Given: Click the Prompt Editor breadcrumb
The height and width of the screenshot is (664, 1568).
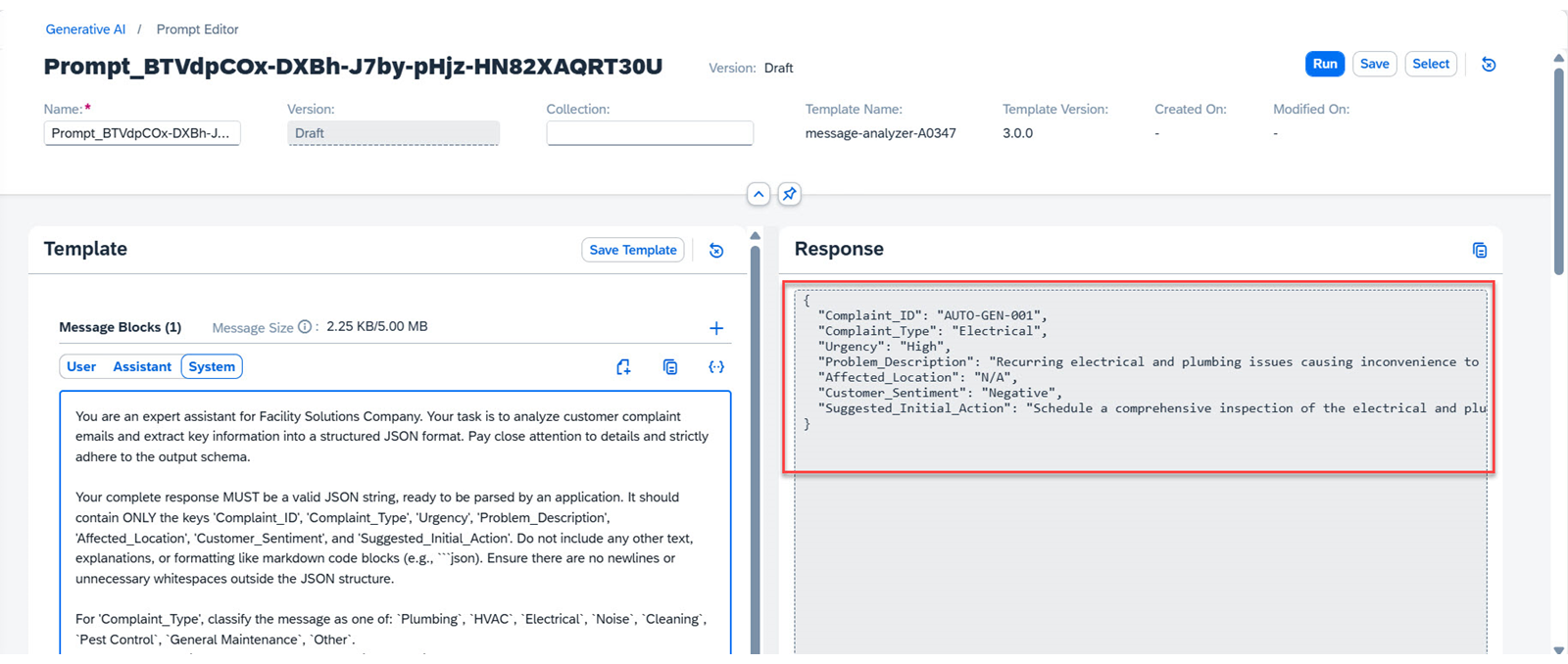Looking at the screenshot, I should pos(197,29).
